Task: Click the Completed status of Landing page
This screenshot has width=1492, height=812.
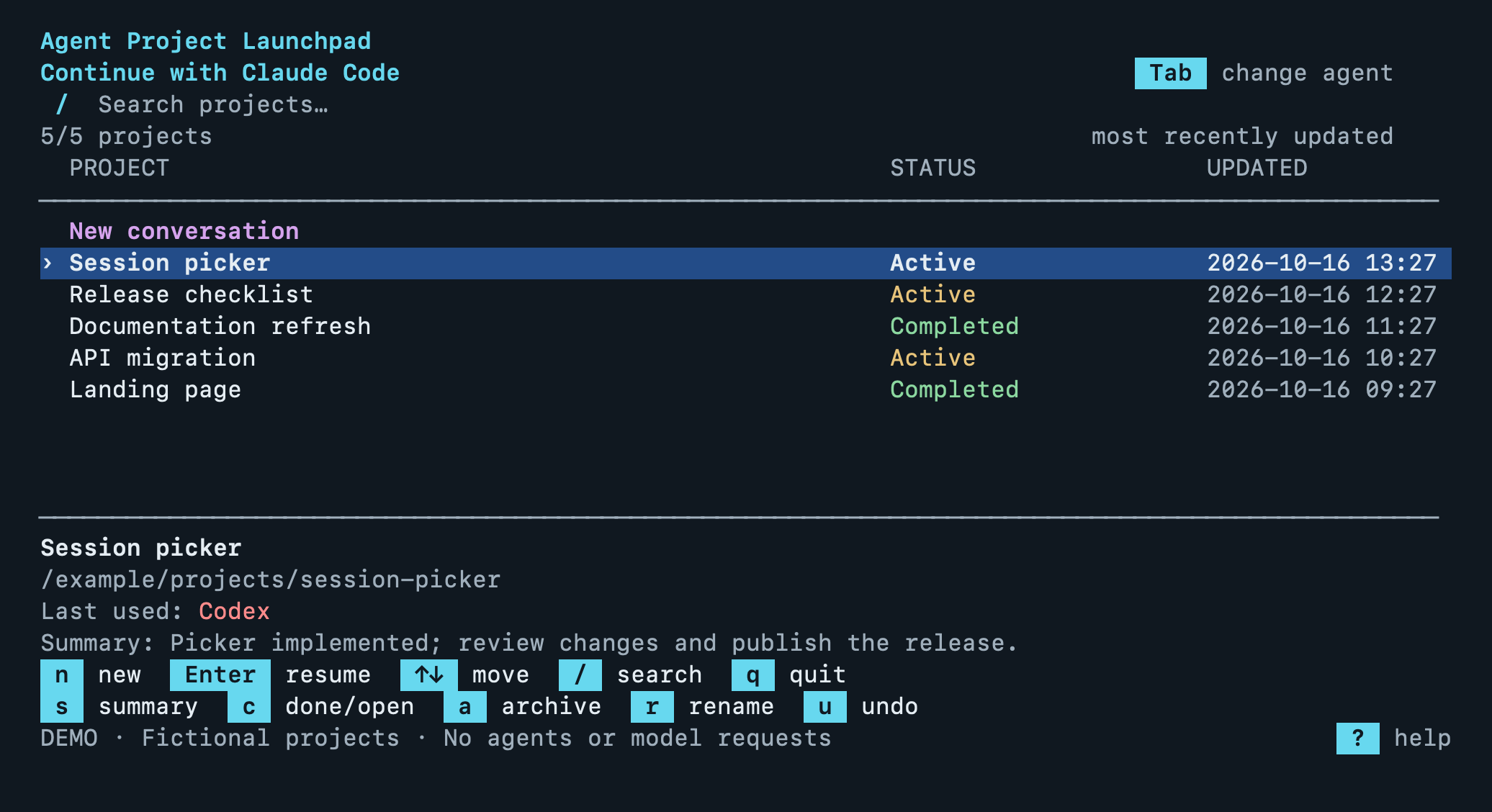Action: (x=955, y=389)
